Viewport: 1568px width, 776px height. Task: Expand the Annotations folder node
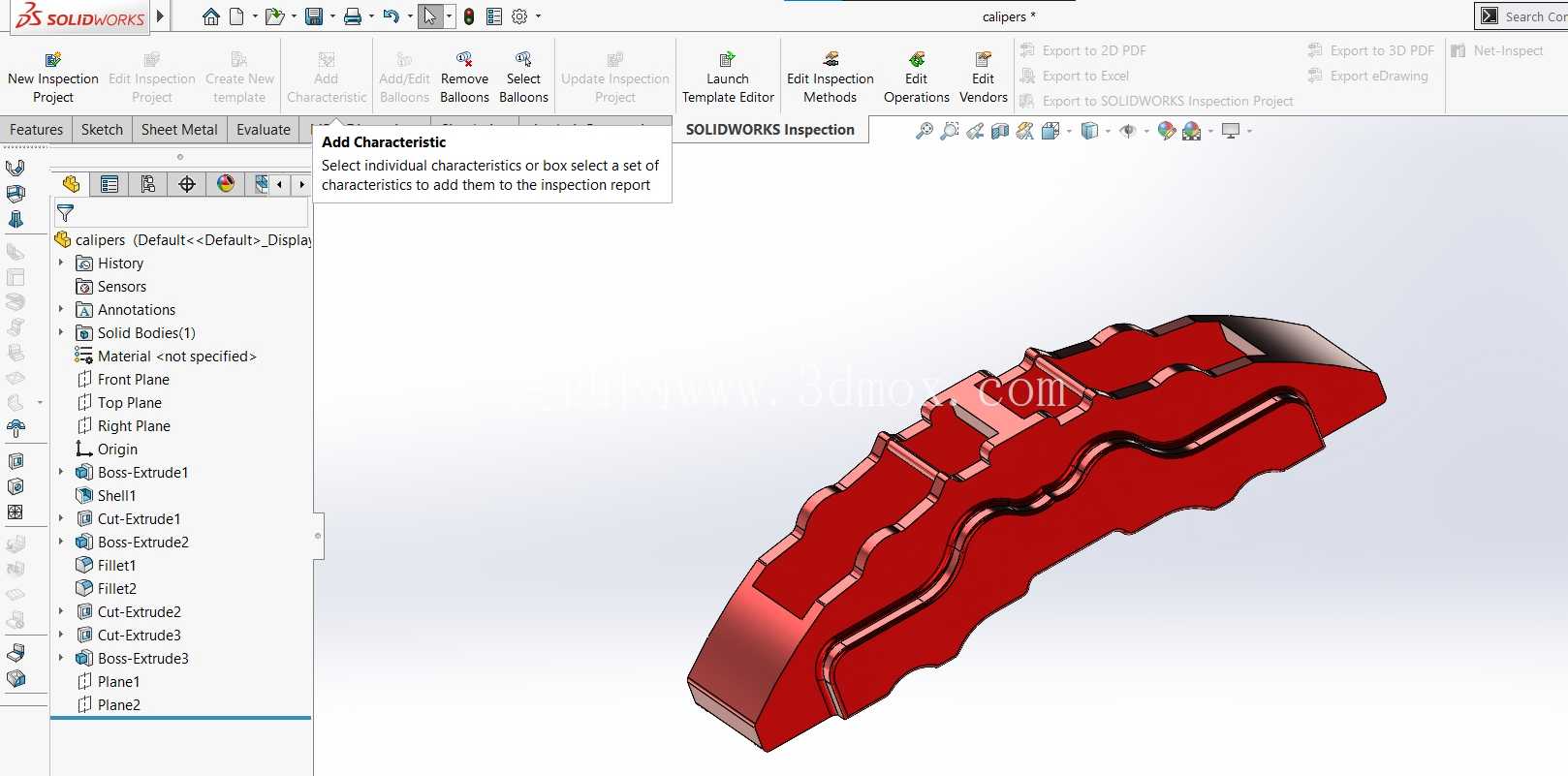(x=61, y=309)
